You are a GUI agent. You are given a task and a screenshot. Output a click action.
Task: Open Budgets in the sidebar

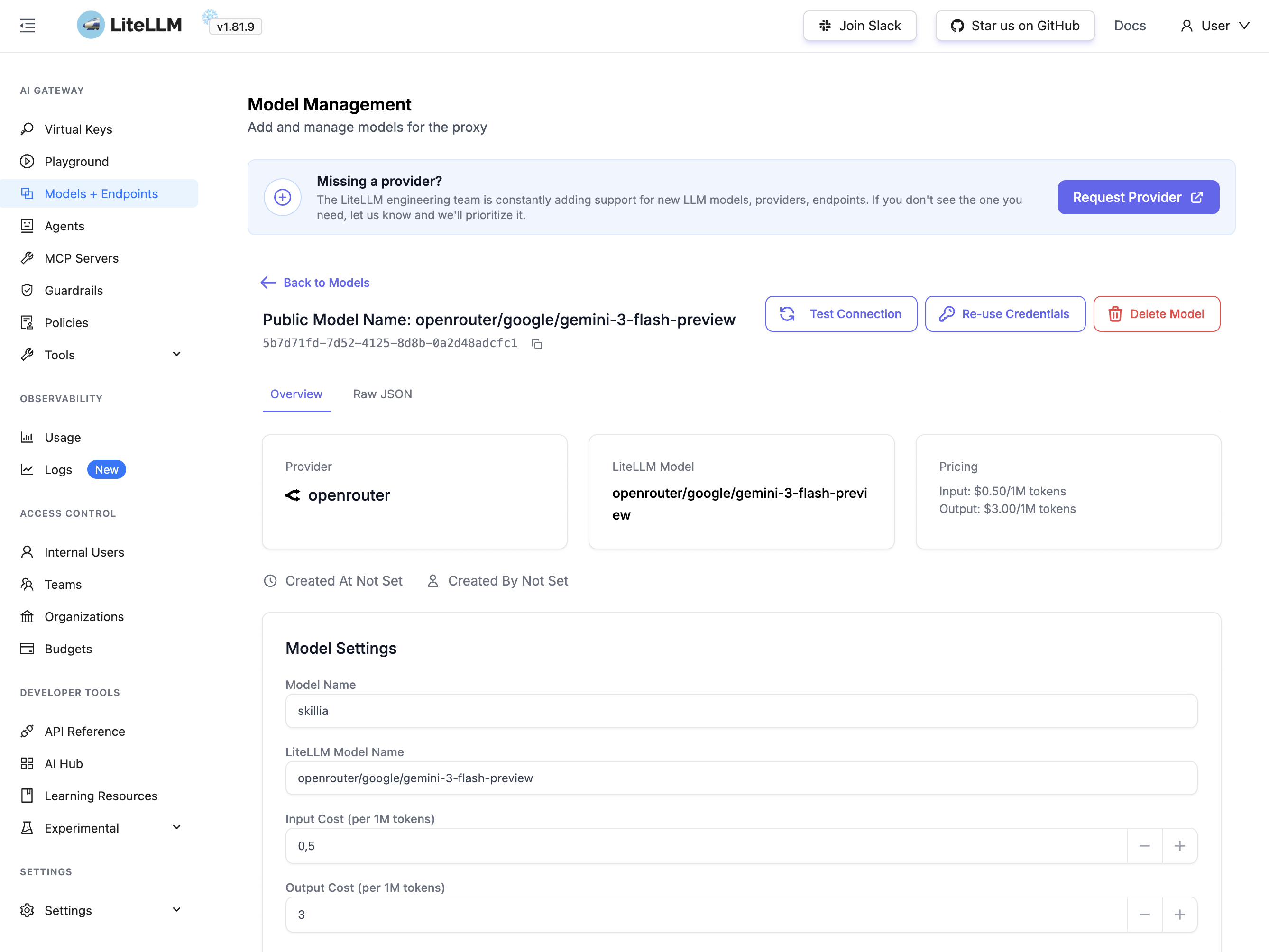[68, 649]
